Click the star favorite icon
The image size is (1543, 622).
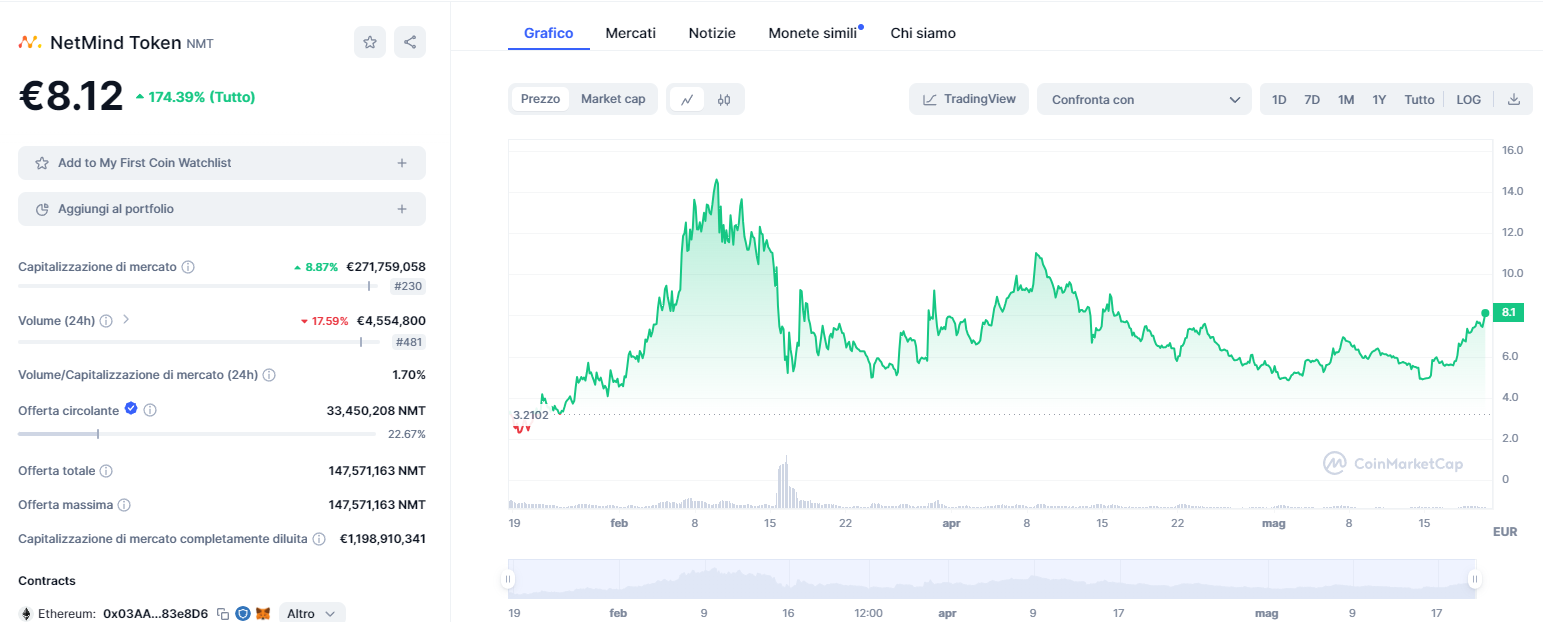(x=370, y=42)
